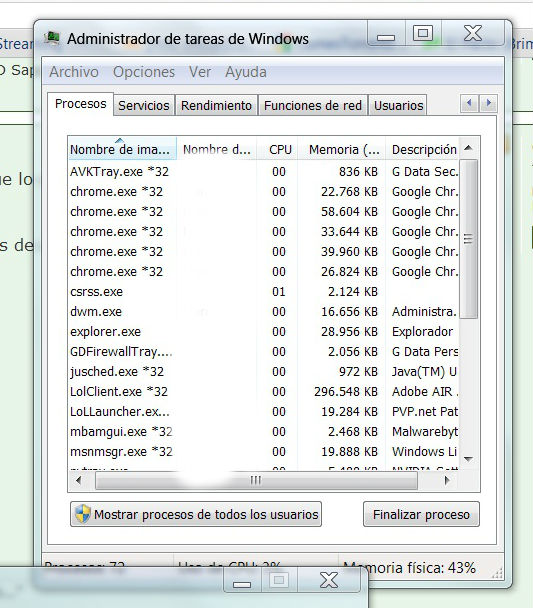Click the vertical scrollbar thumb of process list
Image resolution: width=533 pixels, height=608 pixels.
point(468,239)
